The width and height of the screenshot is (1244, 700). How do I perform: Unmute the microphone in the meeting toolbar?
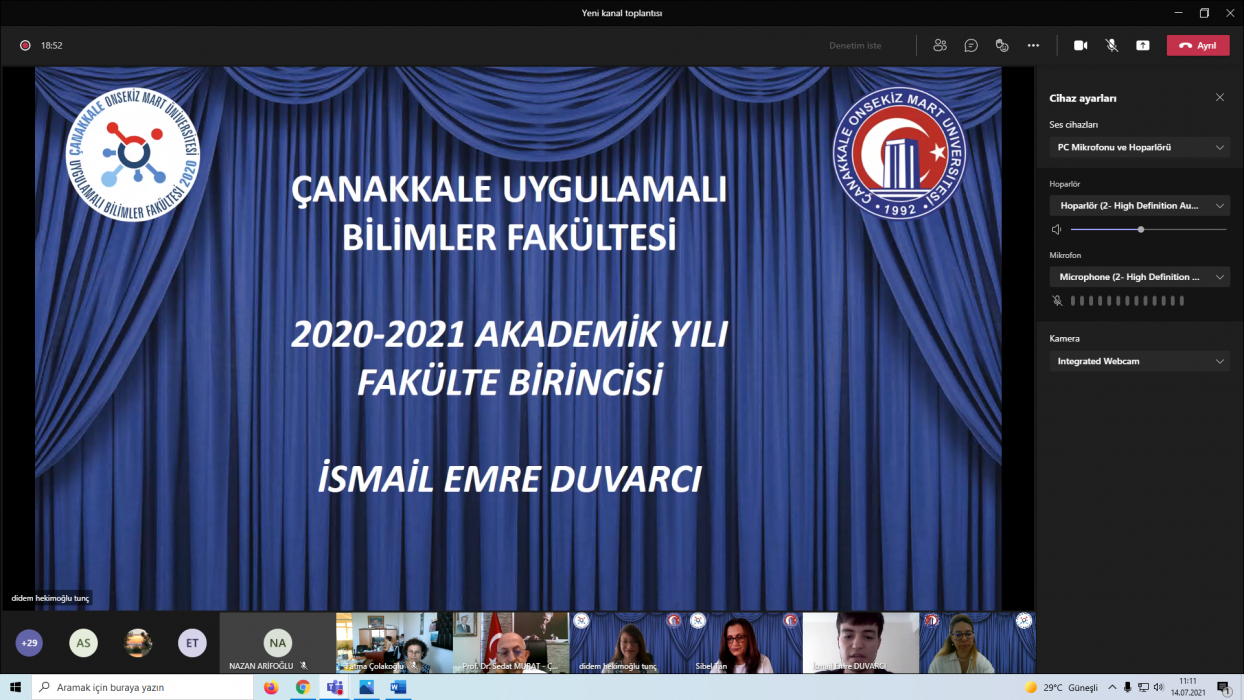(x=1111, y=45)
